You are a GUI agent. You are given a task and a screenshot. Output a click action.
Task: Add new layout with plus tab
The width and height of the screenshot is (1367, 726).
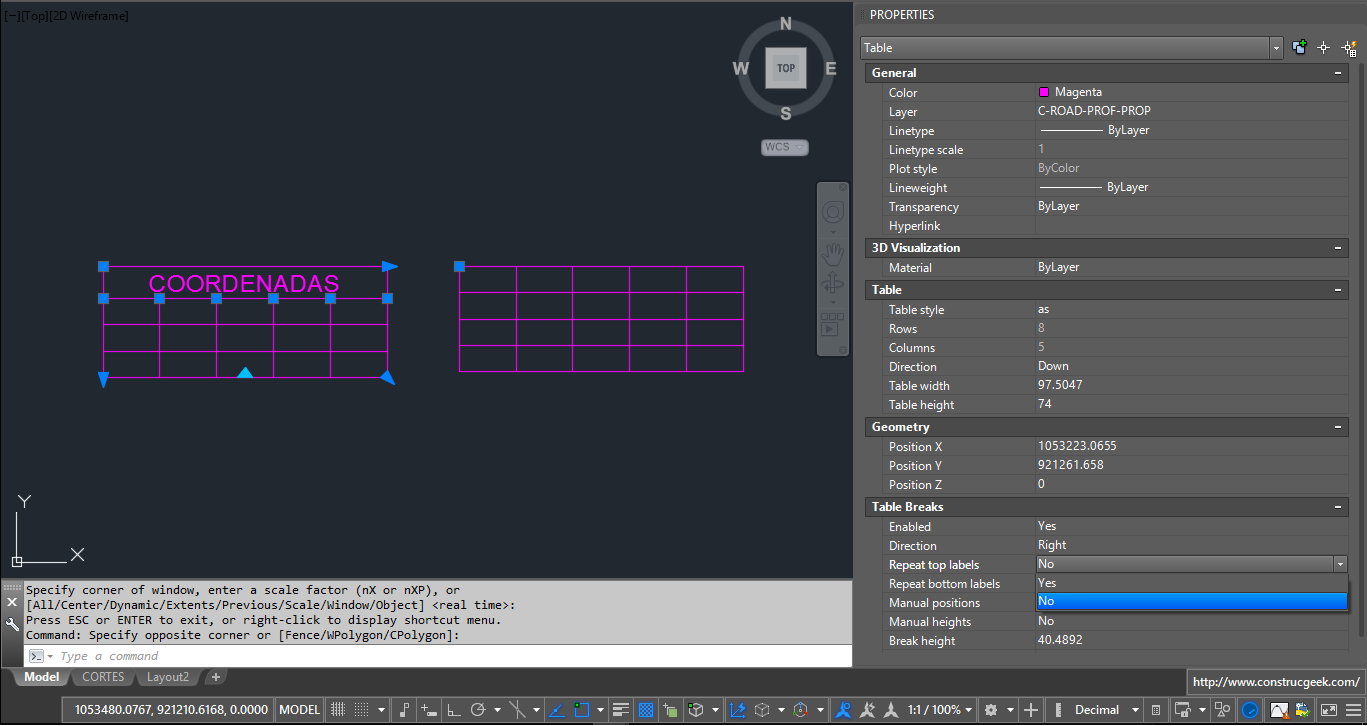[215, 678]
